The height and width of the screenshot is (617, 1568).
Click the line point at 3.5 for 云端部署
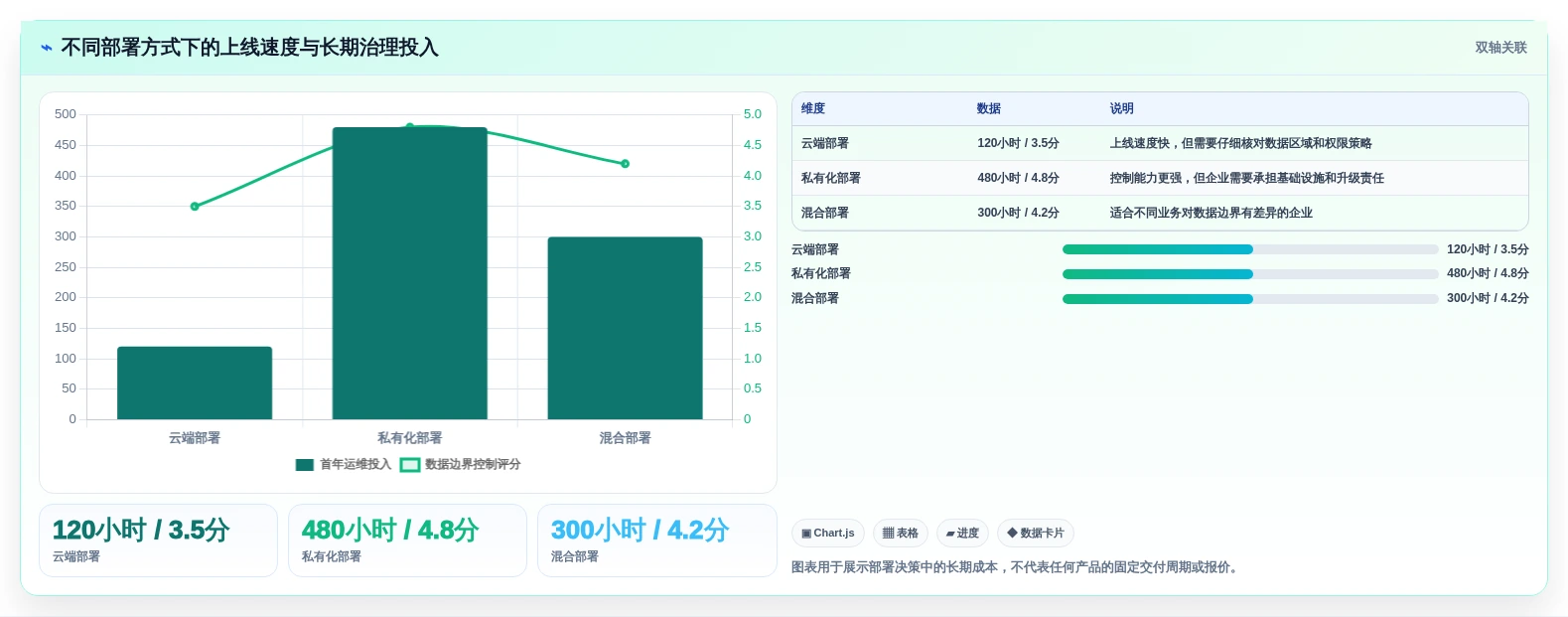(x=195, y=207)
